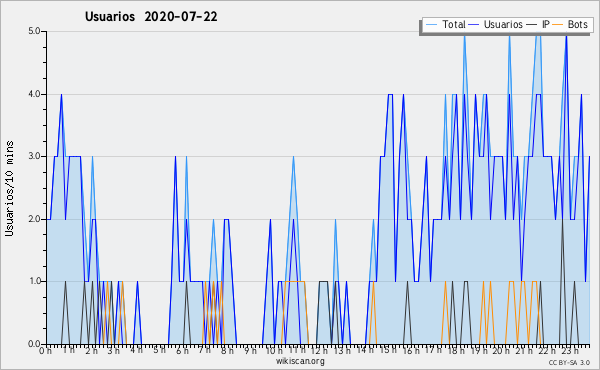
Task: Click the '23 h' x-axis label
Action: [x=570, y=350]
